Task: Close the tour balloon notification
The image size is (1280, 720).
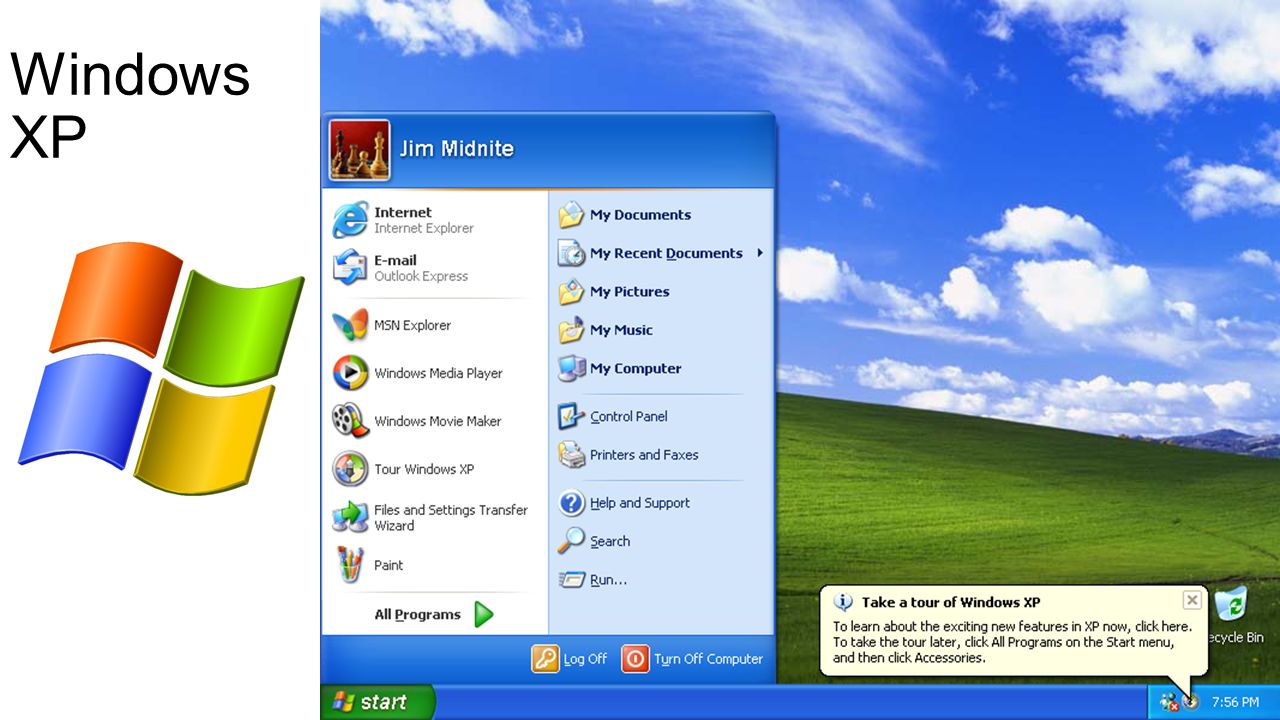Action: [x=1192, y=600]
